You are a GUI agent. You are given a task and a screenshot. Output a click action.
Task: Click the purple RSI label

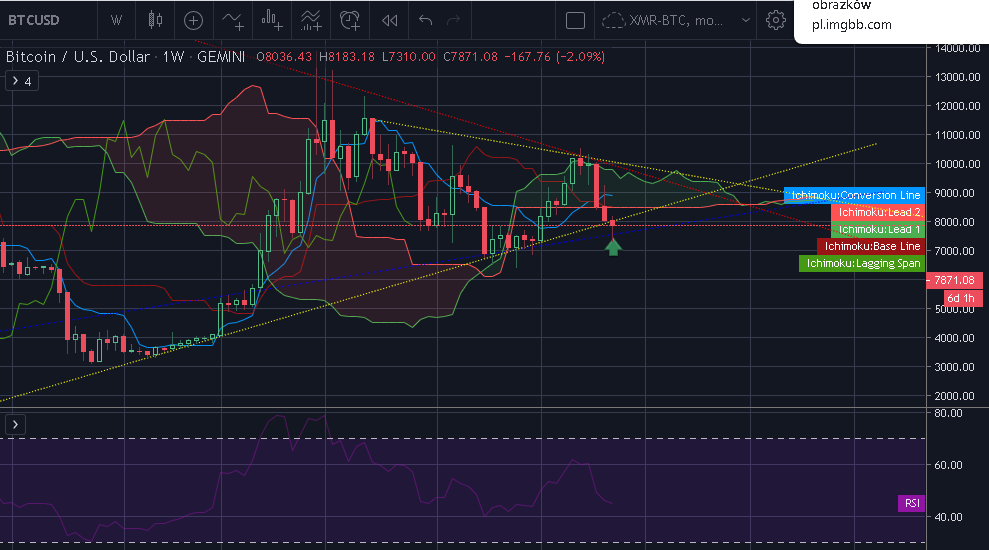[911, 503]
